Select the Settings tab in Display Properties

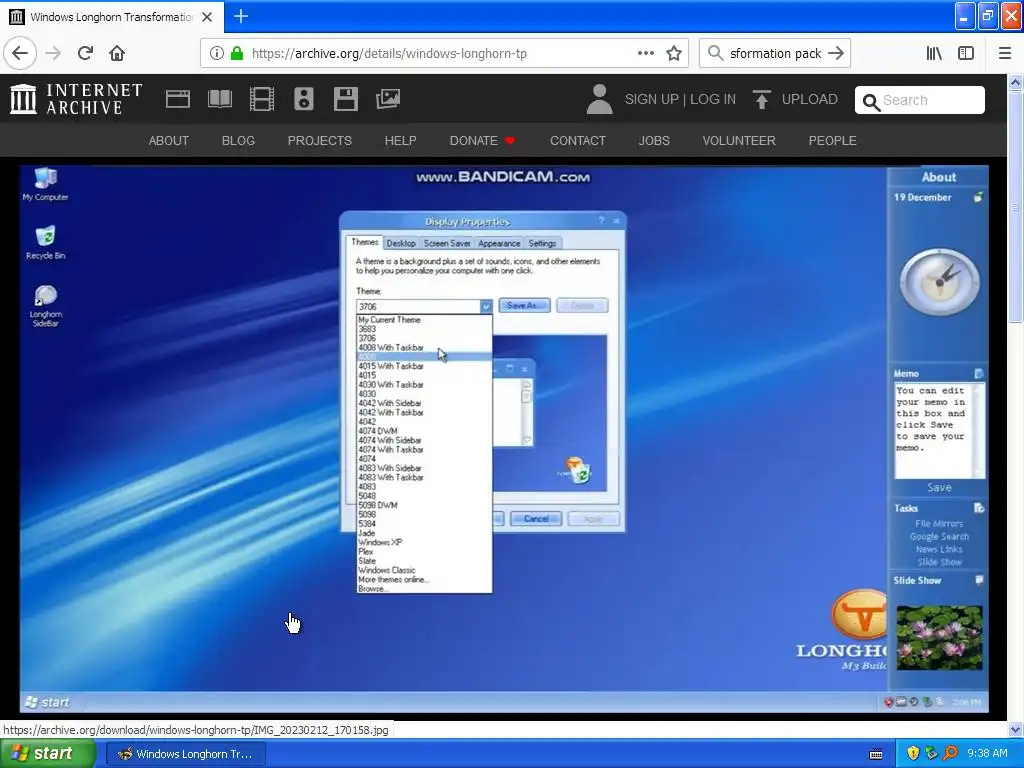tap(542, 243)
